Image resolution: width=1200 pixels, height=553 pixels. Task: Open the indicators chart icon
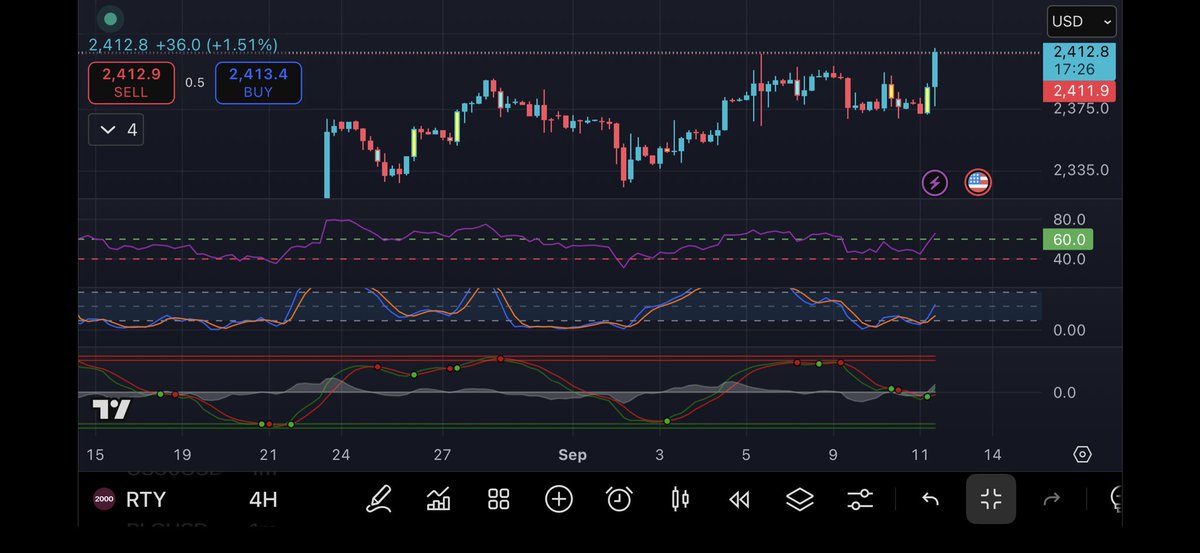pyautogui.click(x=438, y=499)
